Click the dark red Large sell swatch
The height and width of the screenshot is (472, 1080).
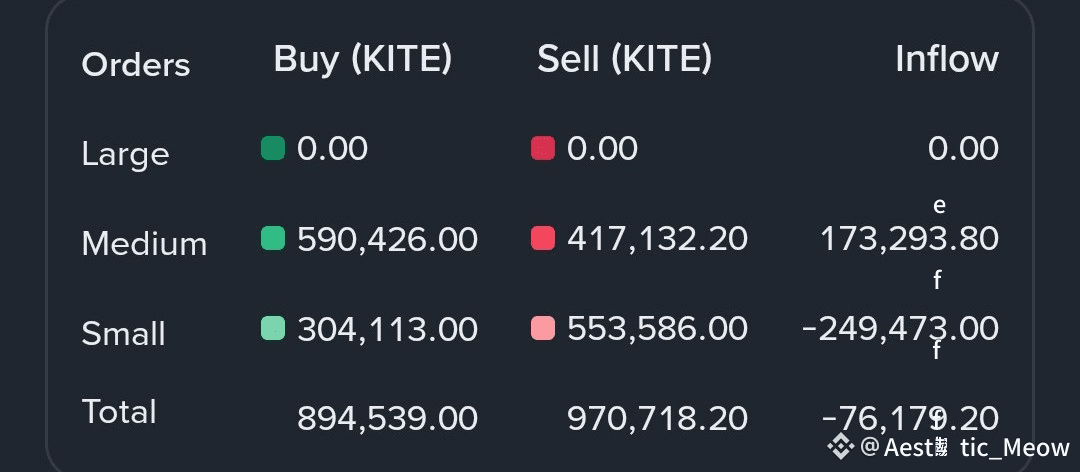[x=543, y=149]
